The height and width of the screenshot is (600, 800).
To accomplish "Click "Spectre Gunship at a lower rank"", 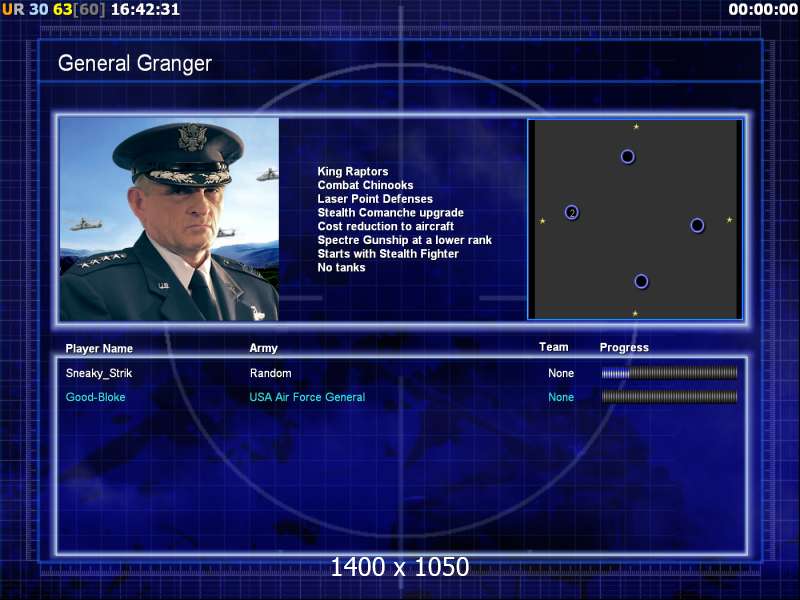I will (405, 240).
